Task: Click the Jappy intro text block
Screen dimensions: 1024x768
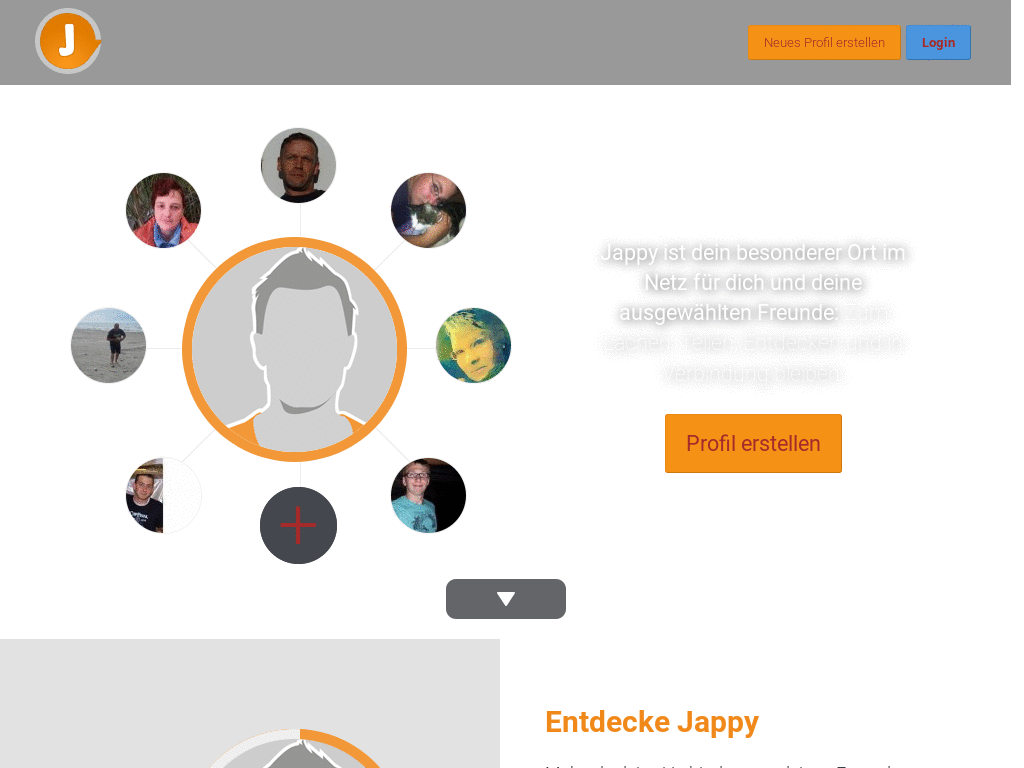Action: (x=753, y=313)
